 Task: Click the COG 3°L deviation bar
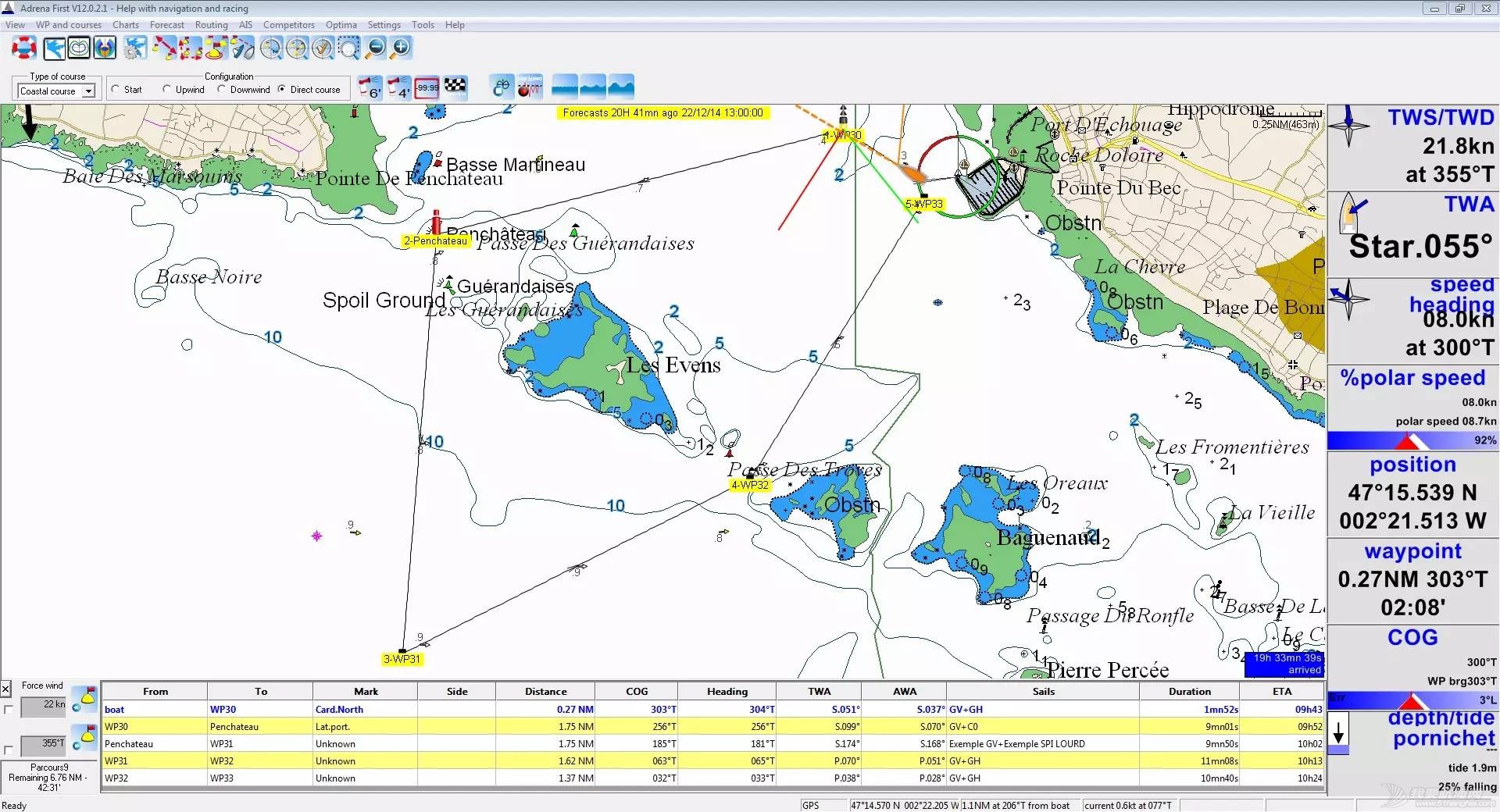click(x=1412, y=700)
